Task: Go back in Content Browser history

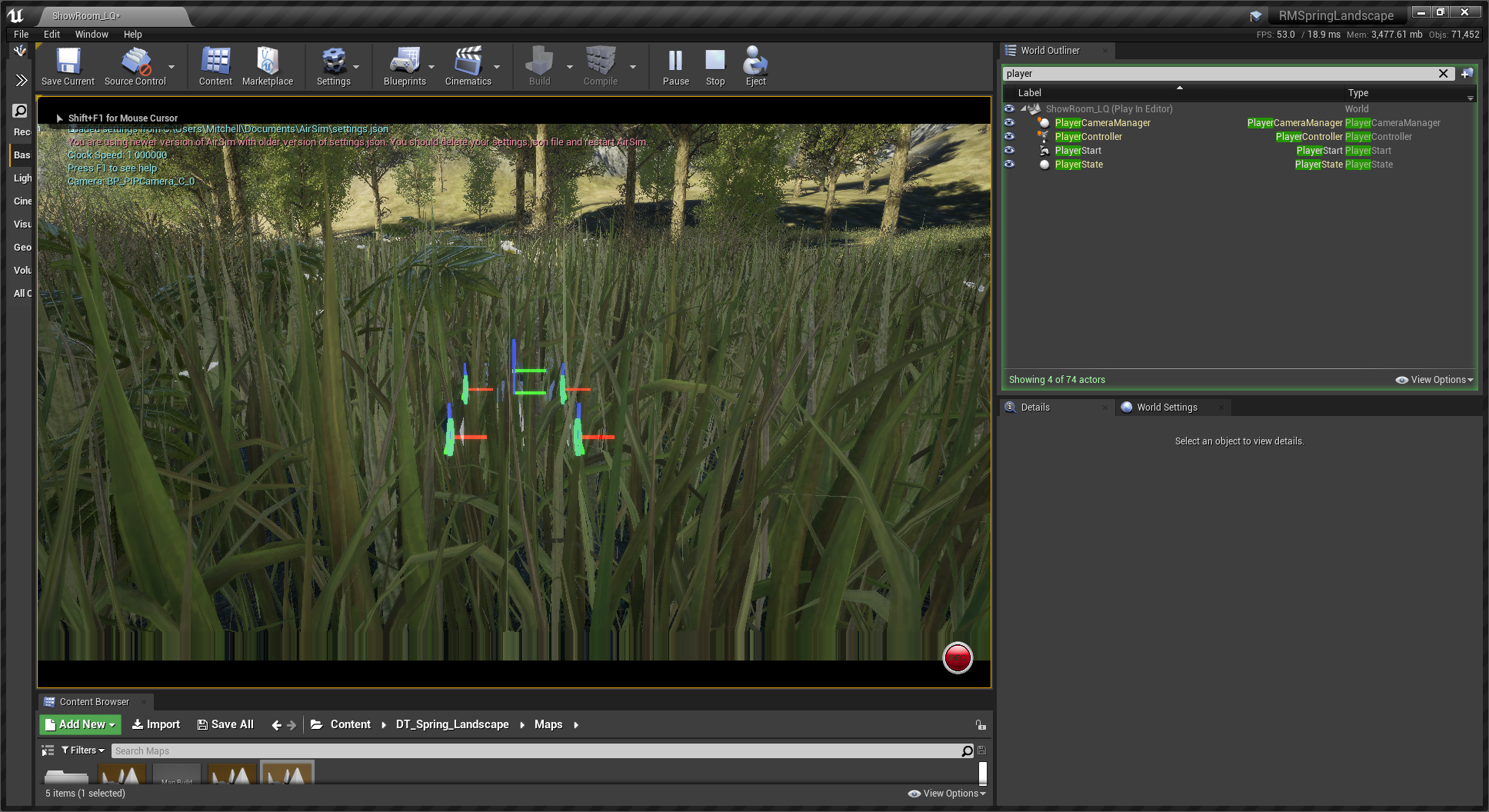Action: (276, 725)
